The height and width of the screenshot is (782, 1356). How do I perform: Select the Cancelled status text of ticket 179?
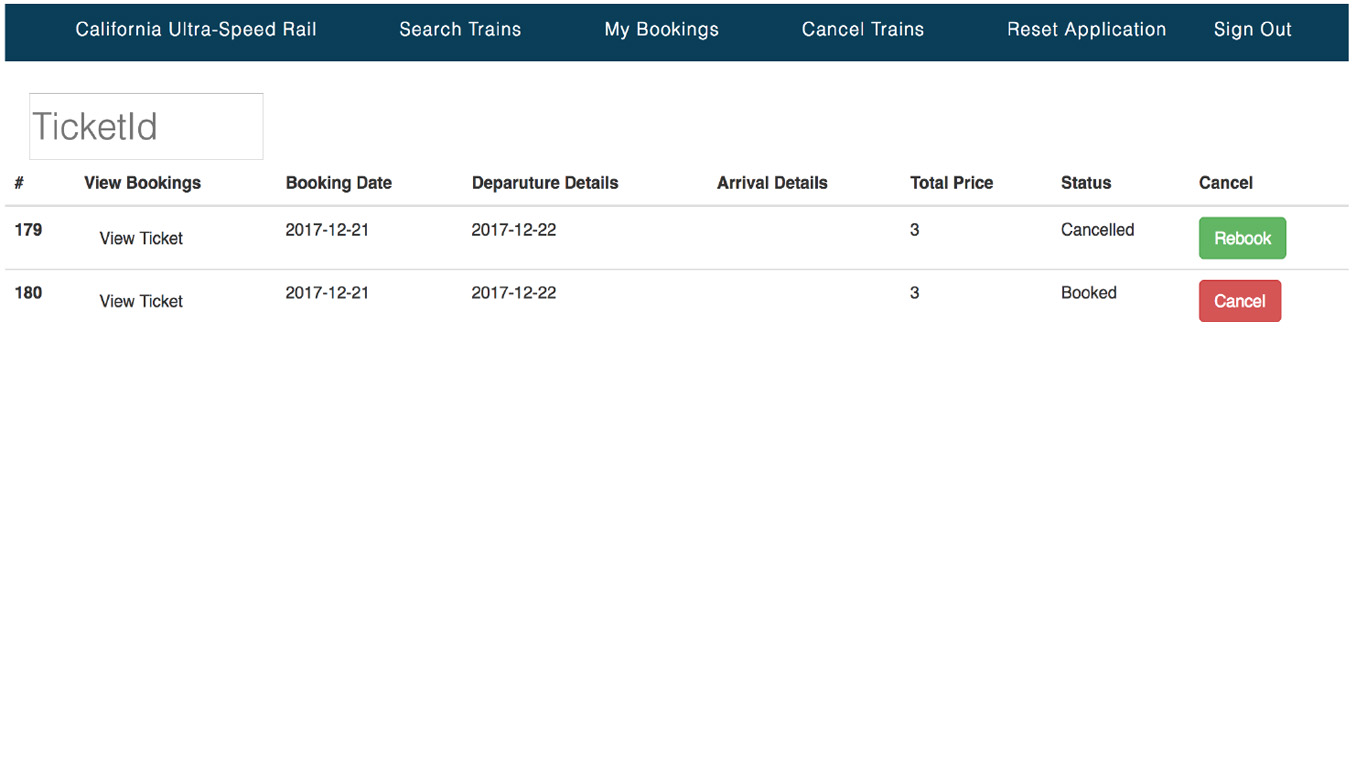coord(1097,229)
